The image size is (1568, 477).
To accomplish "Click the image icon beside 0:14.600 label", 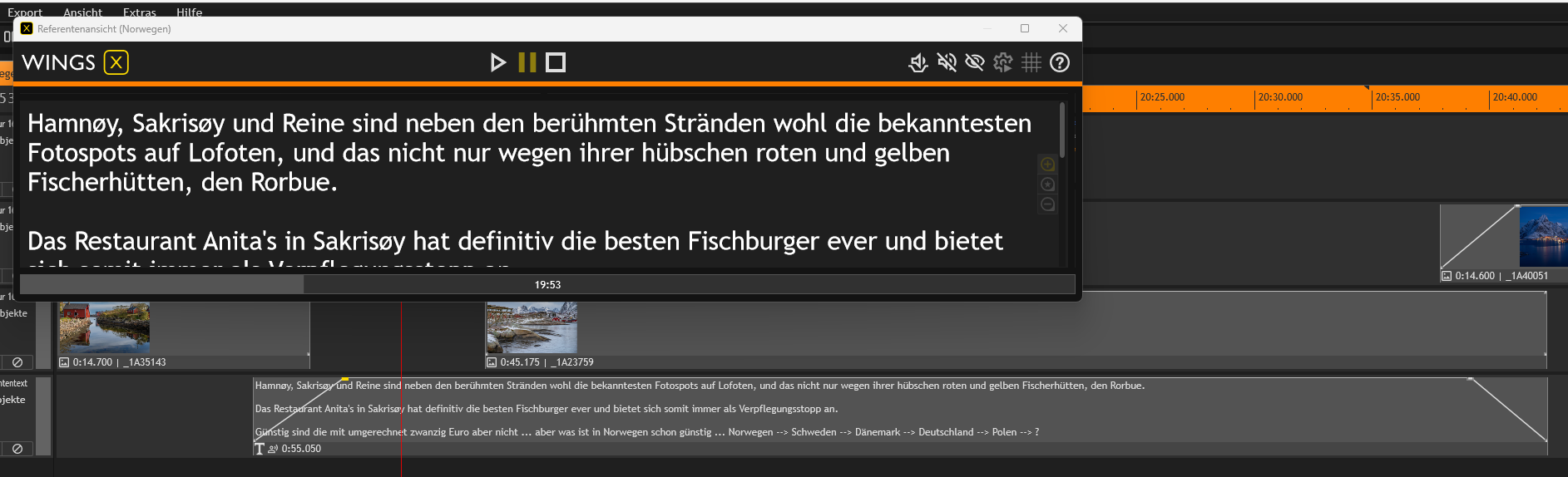I will coord(1447,276).
